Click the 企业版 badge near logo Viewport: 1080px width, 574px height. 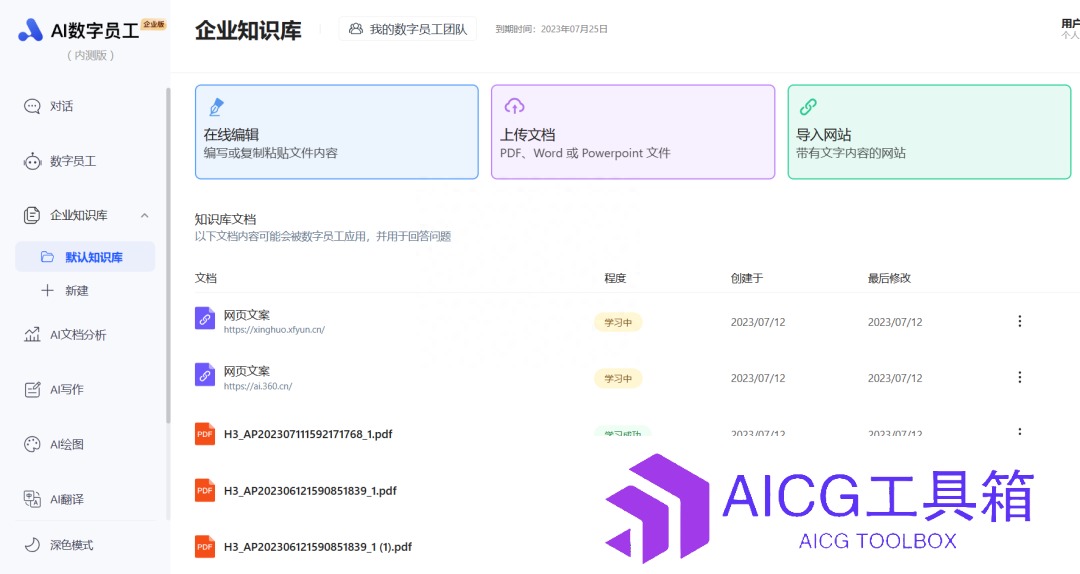(x=154, y=24)
